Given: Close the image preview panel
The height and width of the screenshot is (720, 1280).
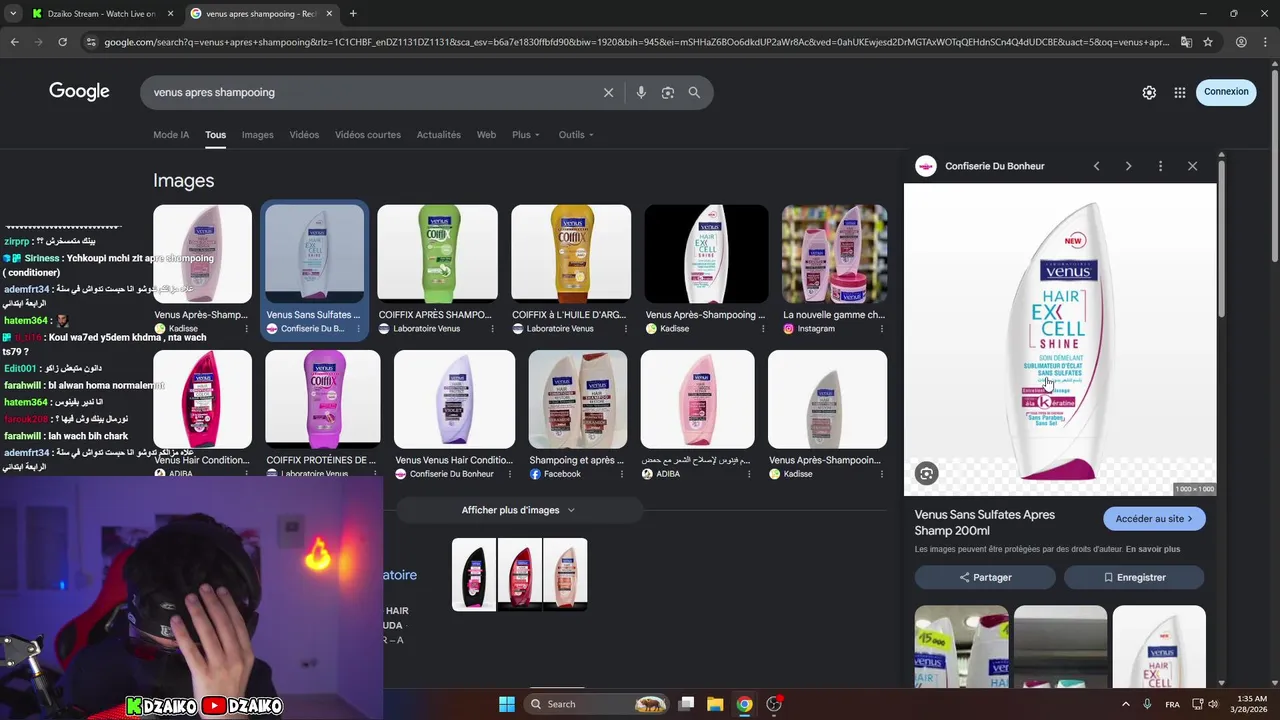Looking at the screenshot, I should click(1192, 166).
